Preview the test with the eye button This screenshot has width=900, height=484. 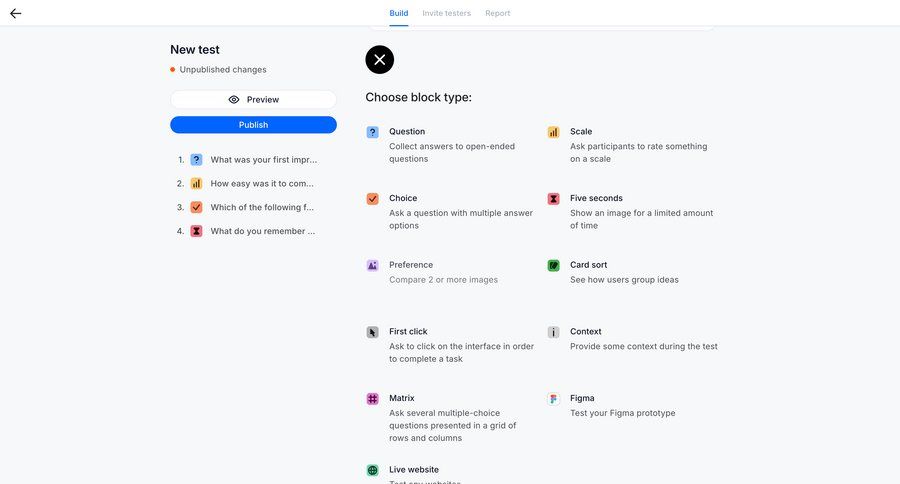(253, 100)
